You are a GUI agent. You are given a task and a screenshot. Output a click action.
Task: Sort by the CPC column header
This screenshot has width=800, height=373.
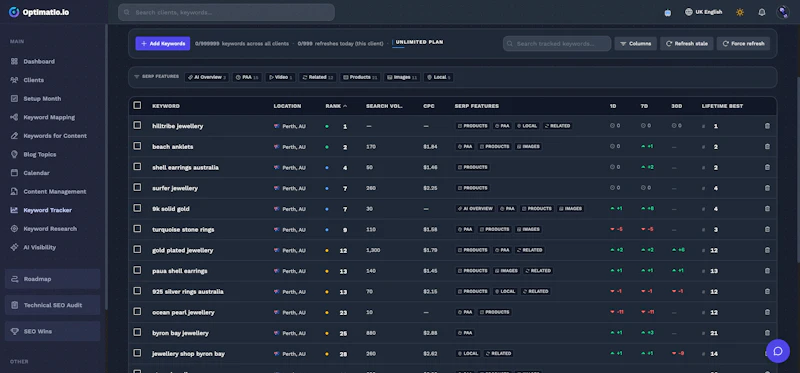pos(429,106)
